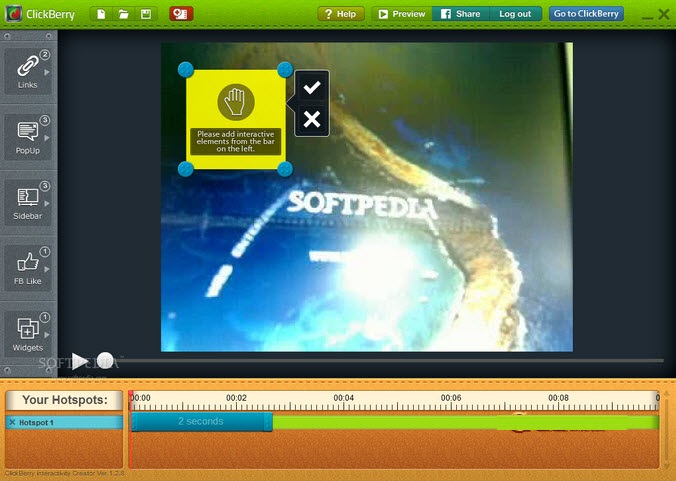This screenshot has width=676, height=481.
Task: Click the Preview button
Action: point(401,14)
